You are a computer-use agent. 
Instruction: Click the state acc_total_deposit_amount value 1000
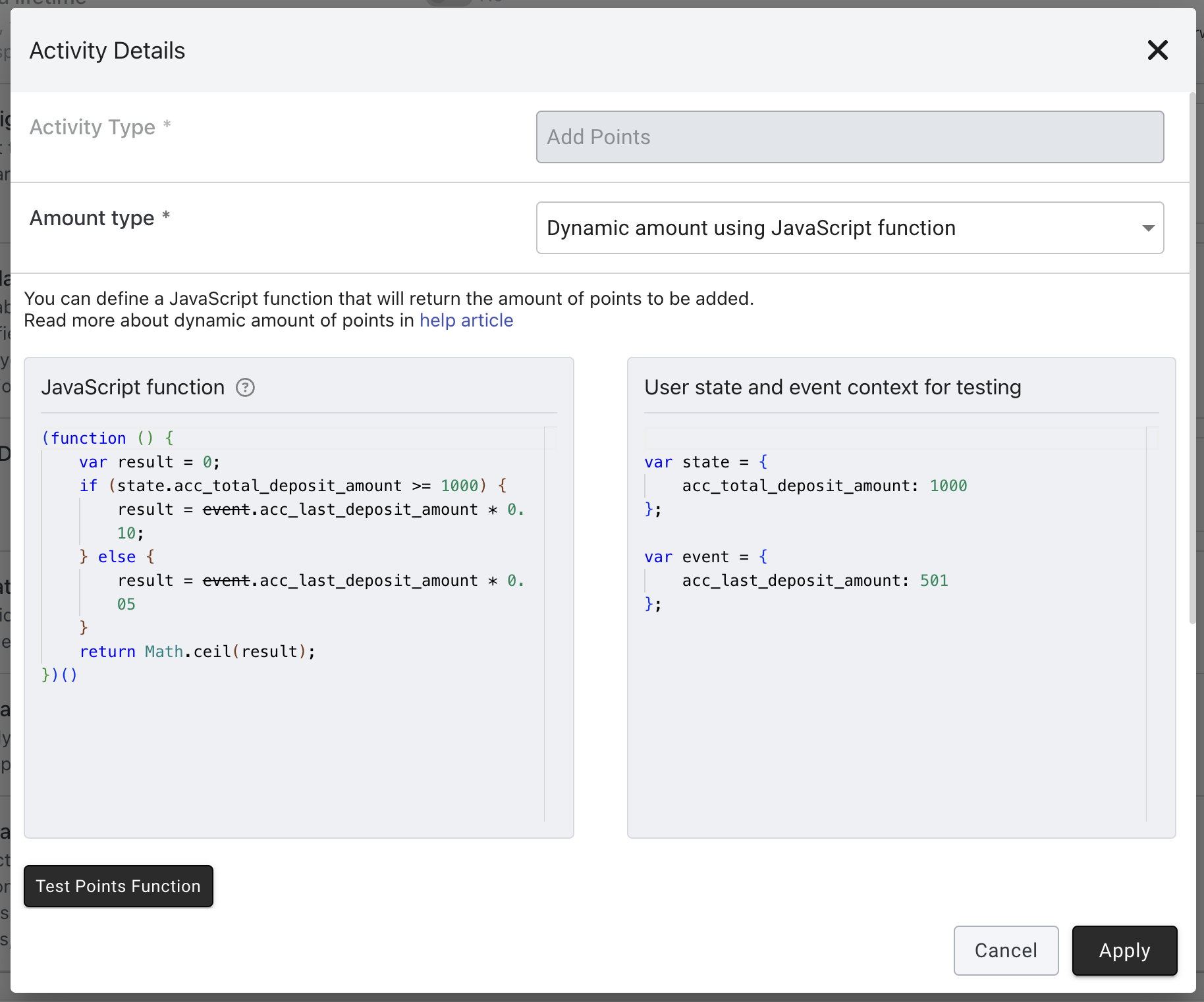point(948,486)
